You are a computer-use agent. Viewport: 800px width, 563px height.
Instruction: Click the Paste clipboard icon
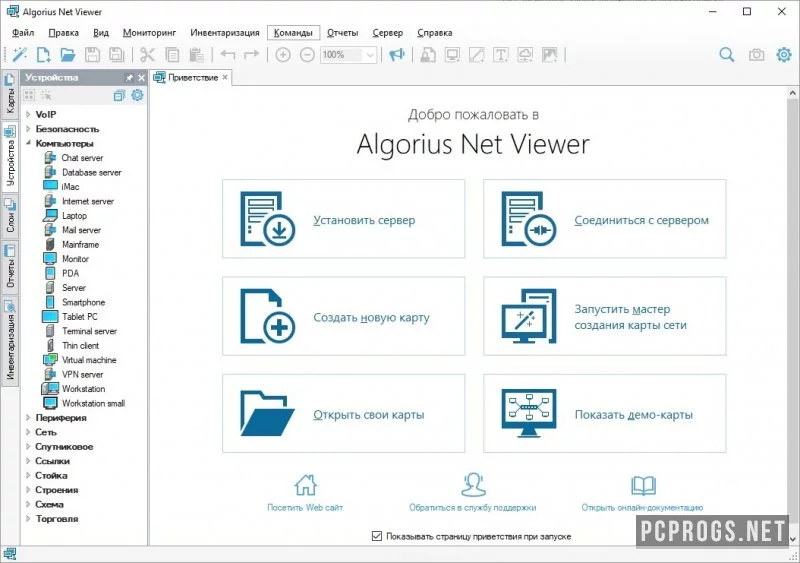coord(196,55)
